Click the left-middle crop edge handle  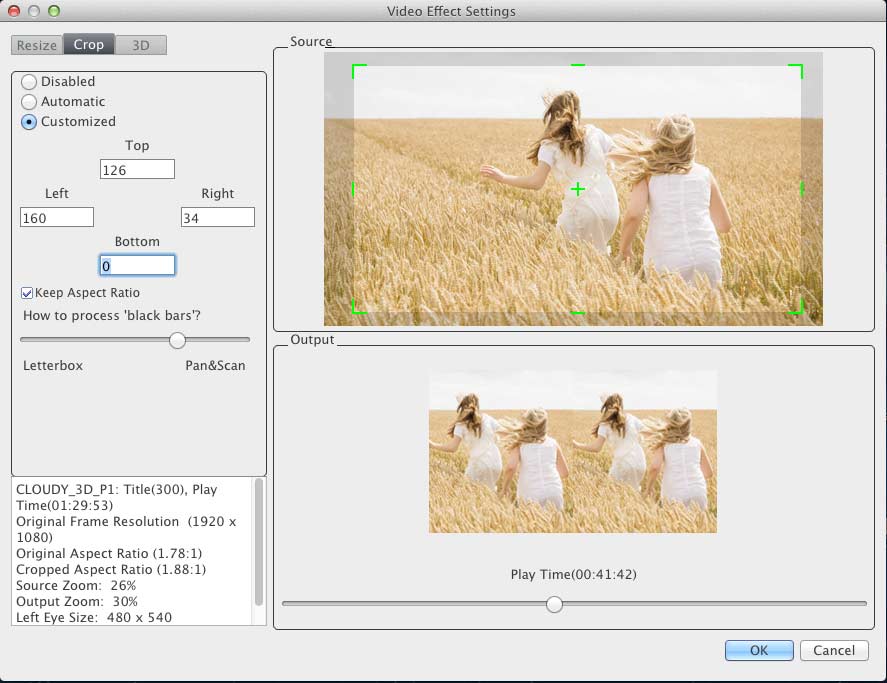pos(354,189)
